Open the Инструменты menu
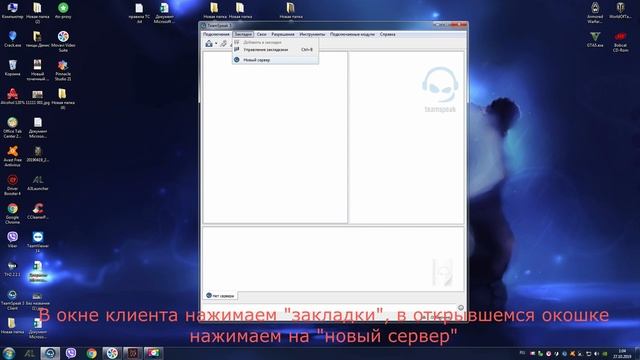Screen dimensions: 640x360 coord(312,34)
